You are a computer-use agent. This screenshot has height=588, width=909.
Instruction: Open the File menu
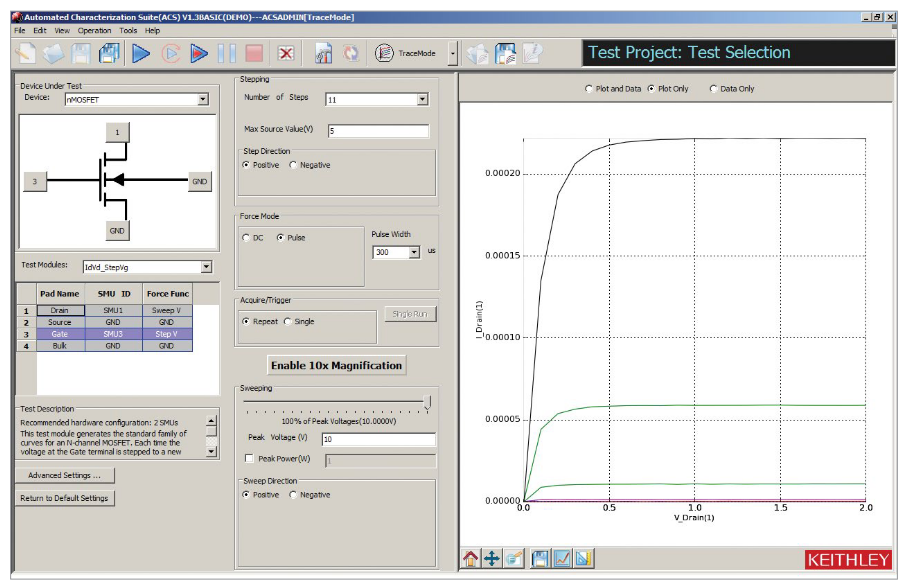click(x=20, y=31)
